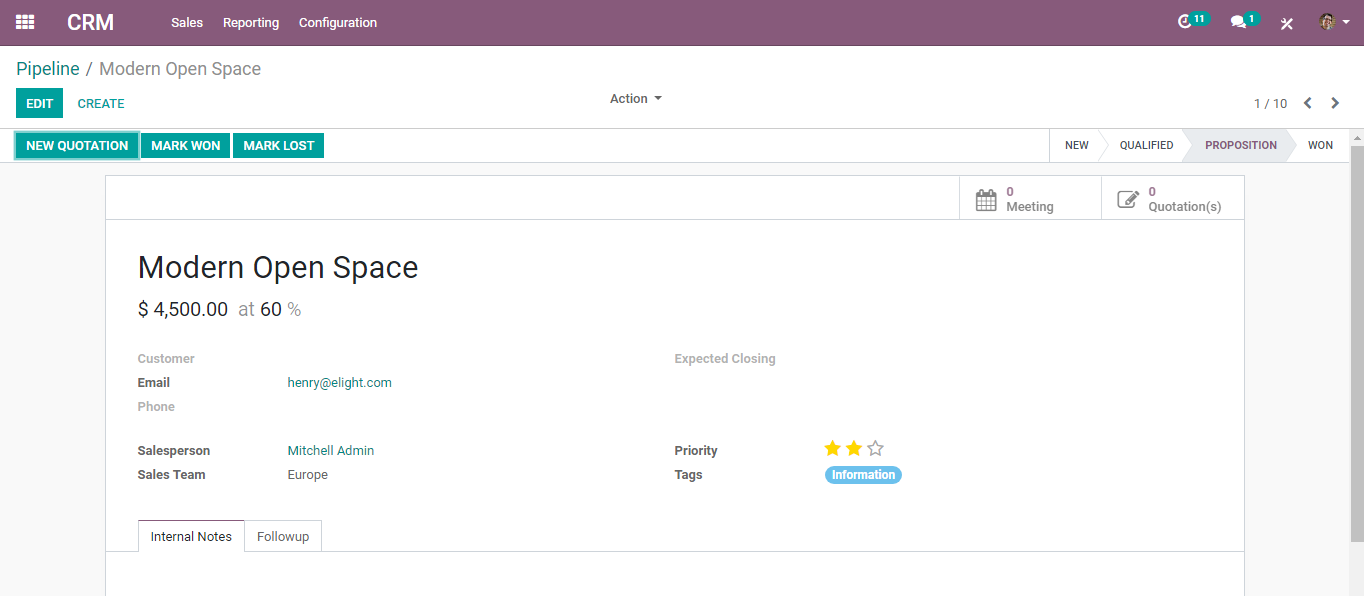Open the Reporting menu
The width and height of the screenshot is (1364, 596).
pos(251,22)
